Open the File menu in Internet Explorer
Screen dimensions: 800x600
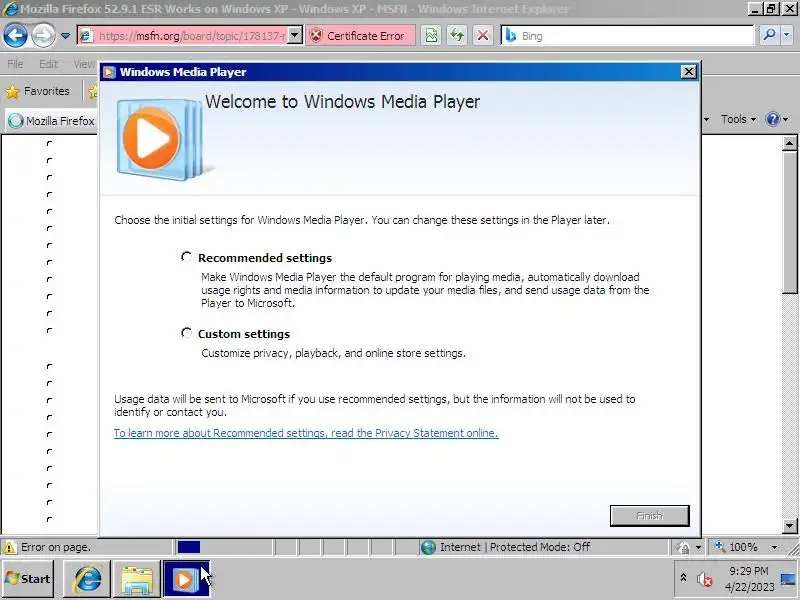coord(15,64)
